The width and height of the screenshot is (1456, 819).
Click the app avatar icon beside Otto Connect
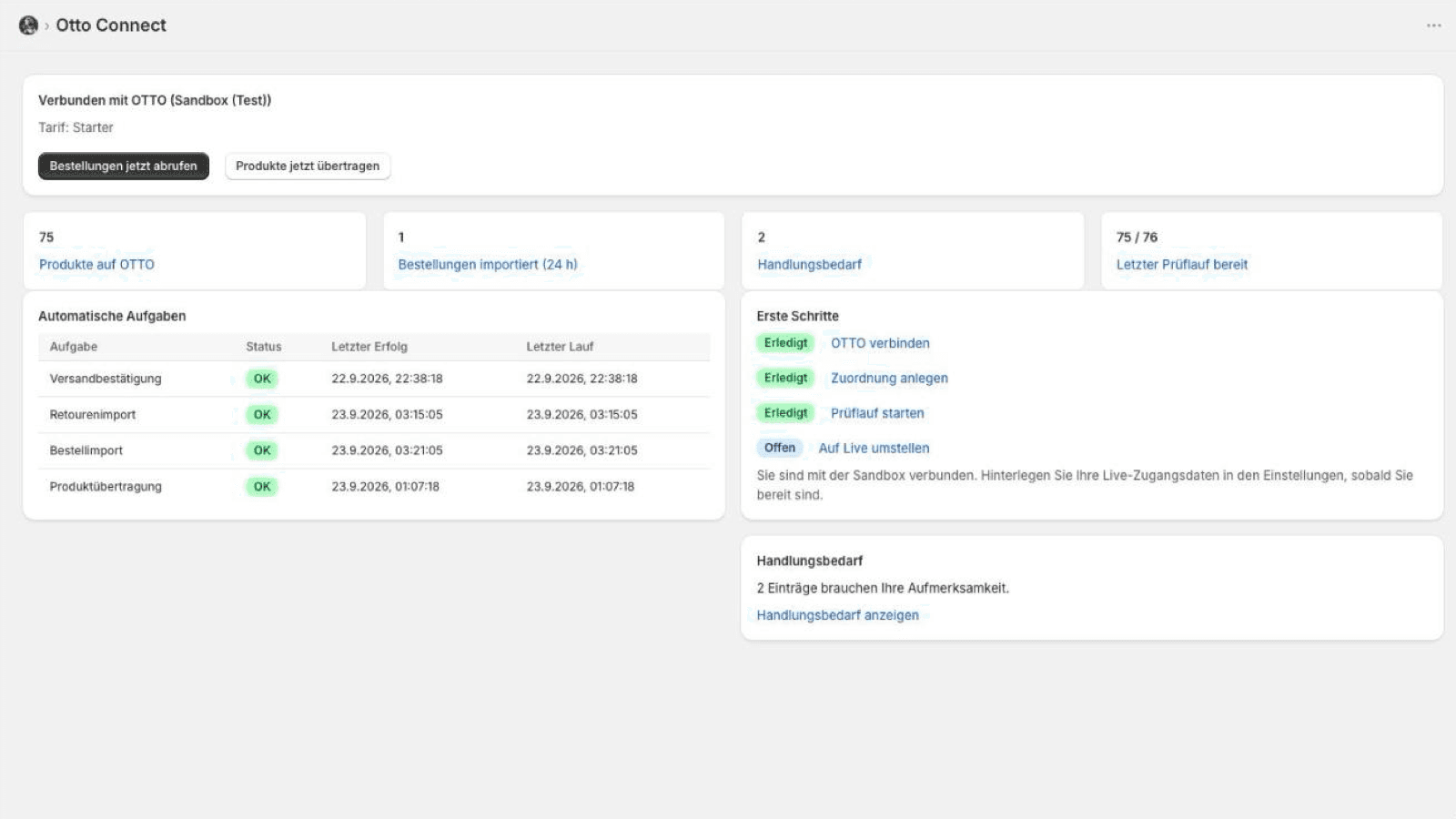pyautogui.click(x=28, y=25)
